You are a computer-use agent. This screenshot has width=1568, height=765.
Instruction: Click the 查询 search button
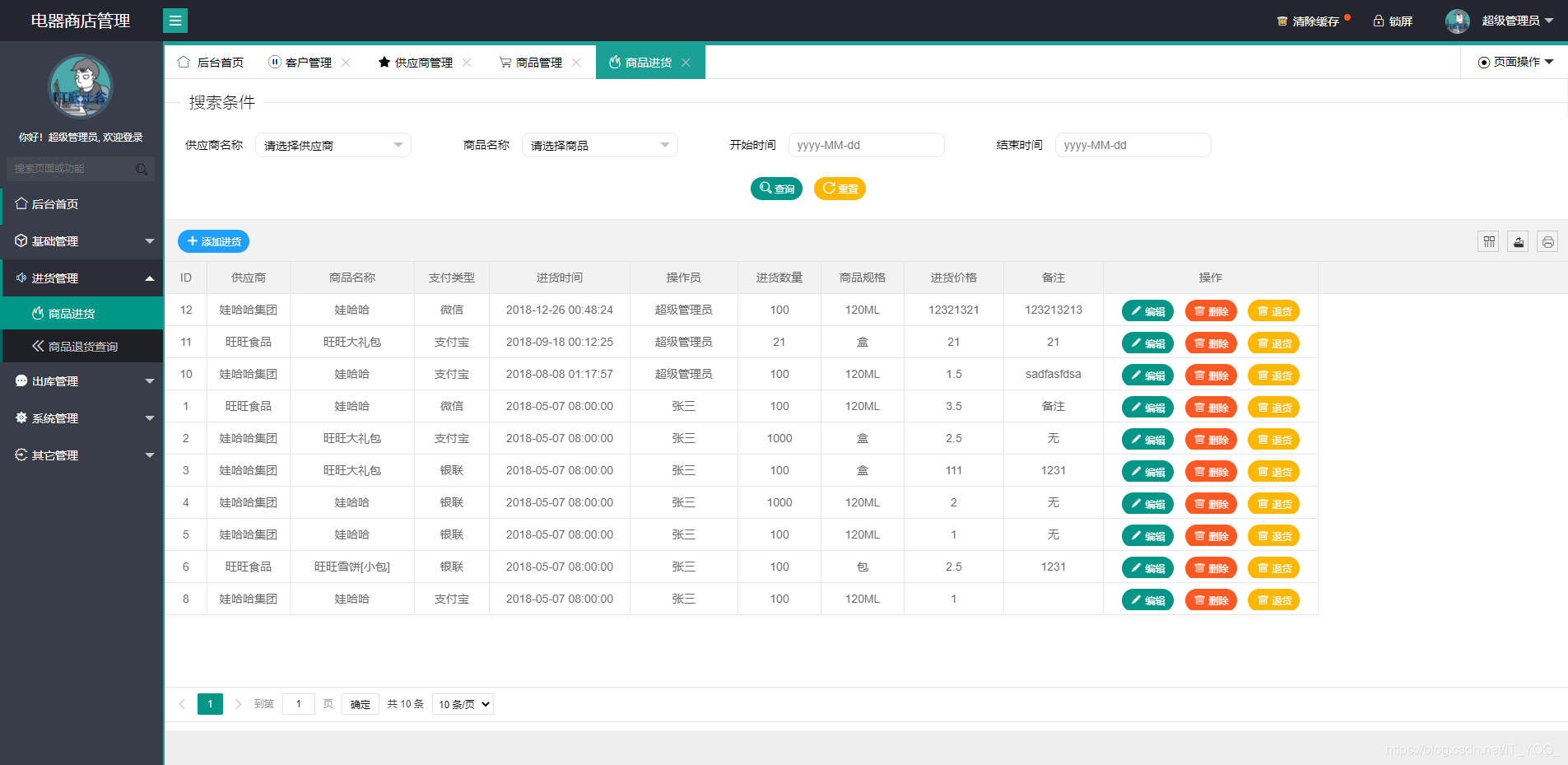point(775,189)
